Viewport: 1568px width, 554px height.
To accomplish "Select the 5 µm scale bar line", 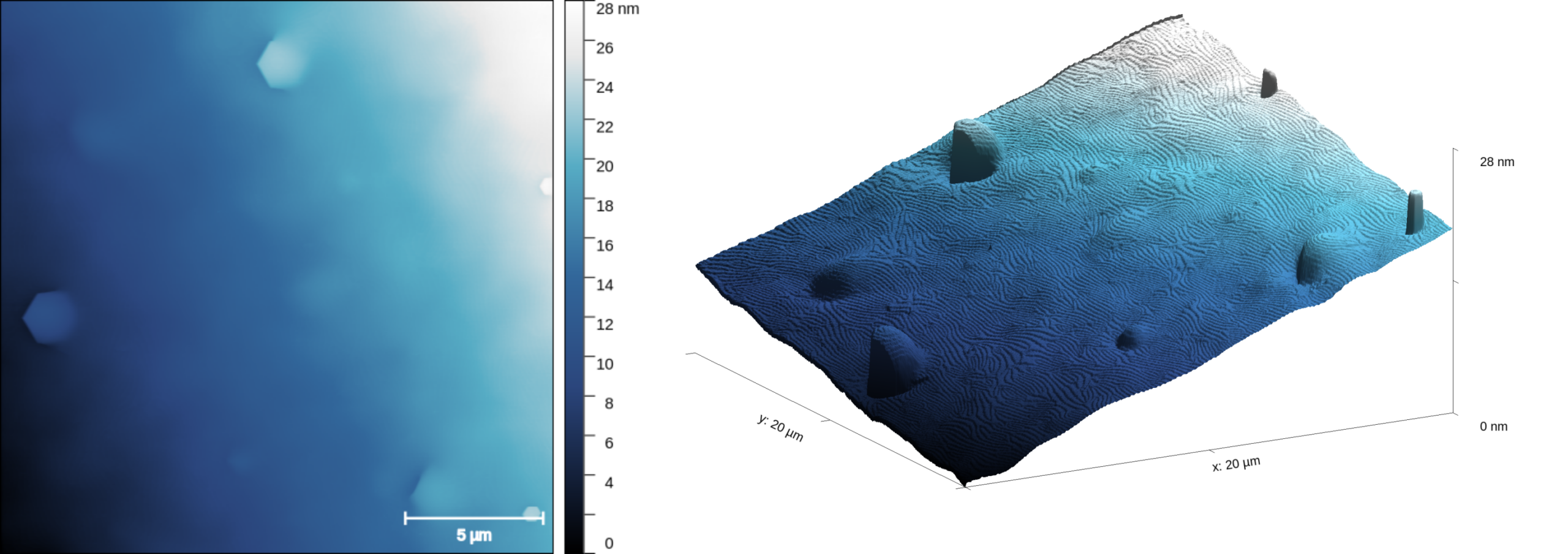I will click(474, 518).
